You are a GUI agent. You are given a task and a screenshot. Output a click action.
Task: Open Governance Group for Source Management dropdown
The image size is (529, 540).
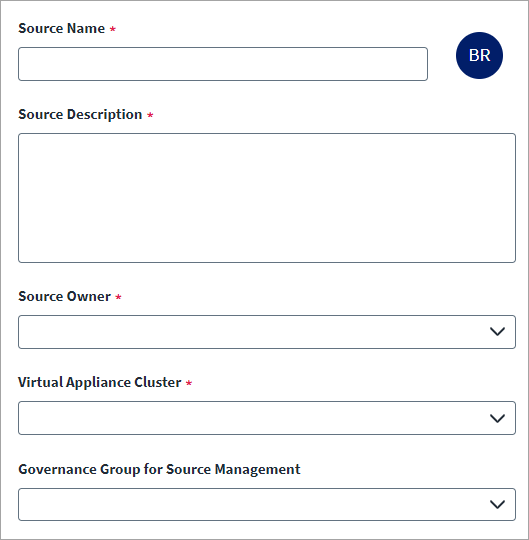tap(267, 505)
